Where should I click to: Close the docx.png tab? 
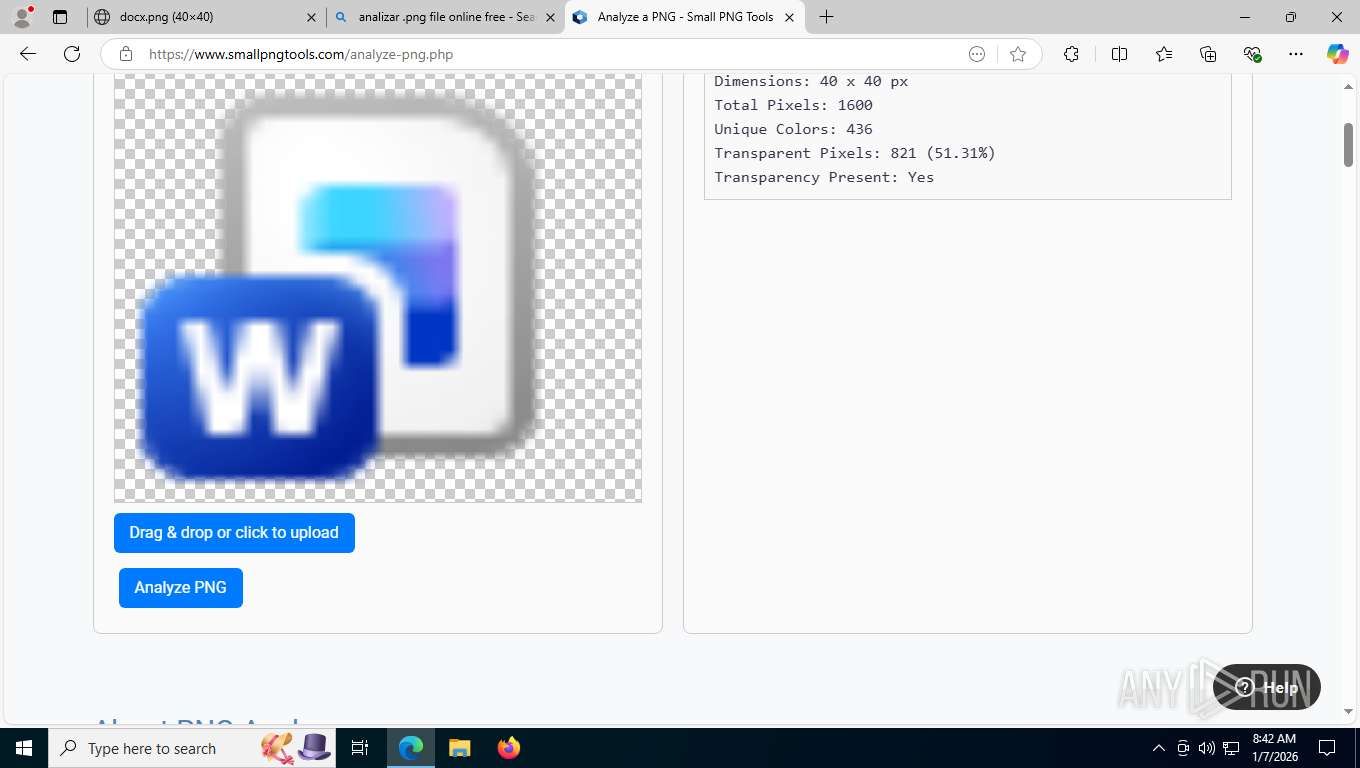311,17
